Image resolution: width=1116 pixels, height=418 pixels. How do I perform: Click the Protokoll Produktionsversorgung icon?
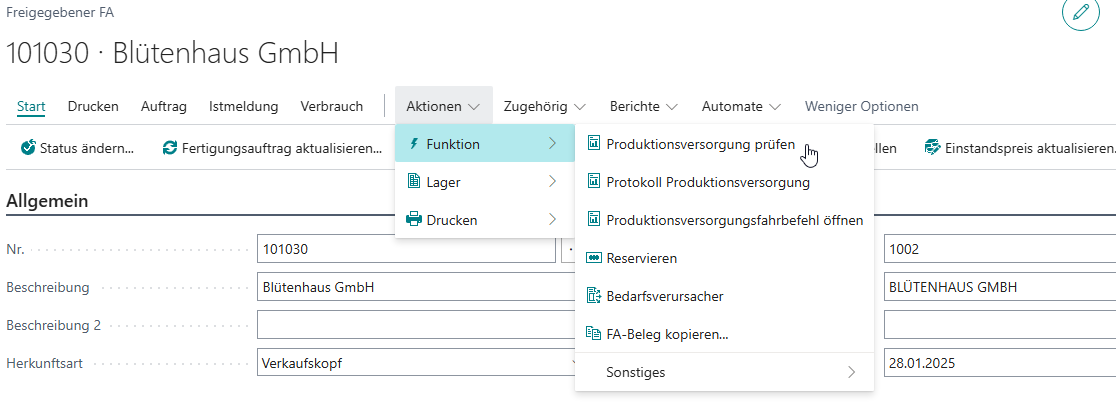(x=593, y=182)
